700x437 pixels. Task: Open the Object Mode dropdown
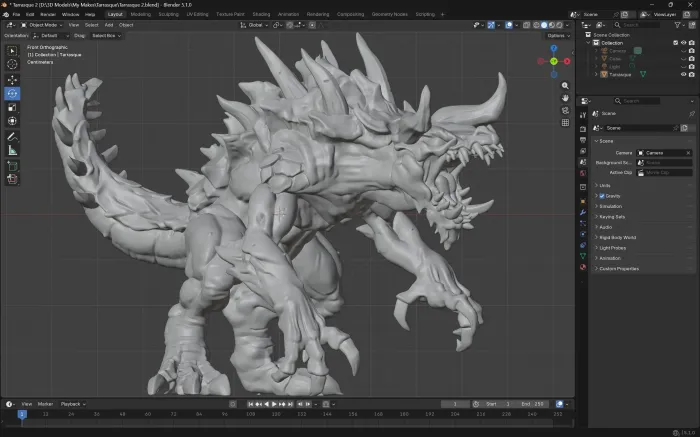(x=42, y=25)
